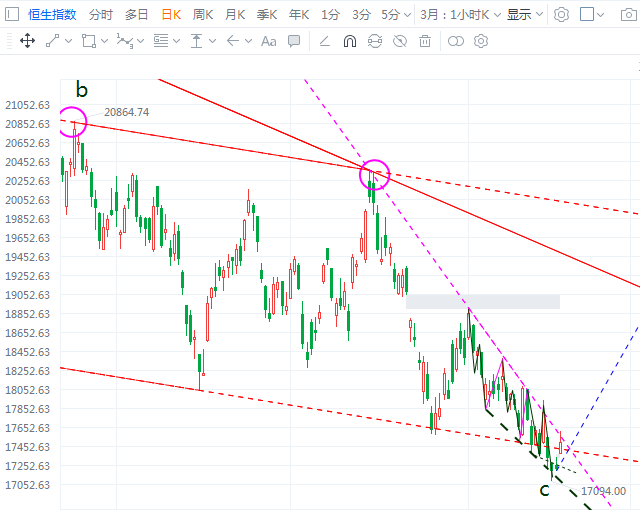Click the 20052.63 price axis label
This screenshot has width=640, height=515.
coord(27,200)
